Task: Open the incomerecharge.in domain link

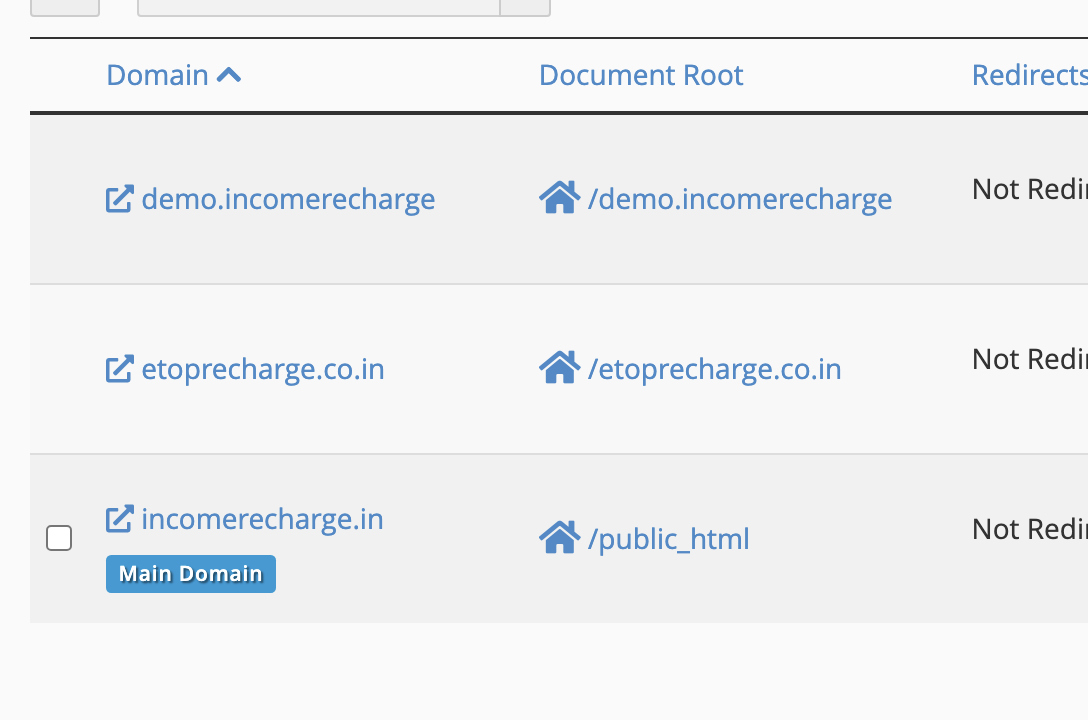Action: 262,519
